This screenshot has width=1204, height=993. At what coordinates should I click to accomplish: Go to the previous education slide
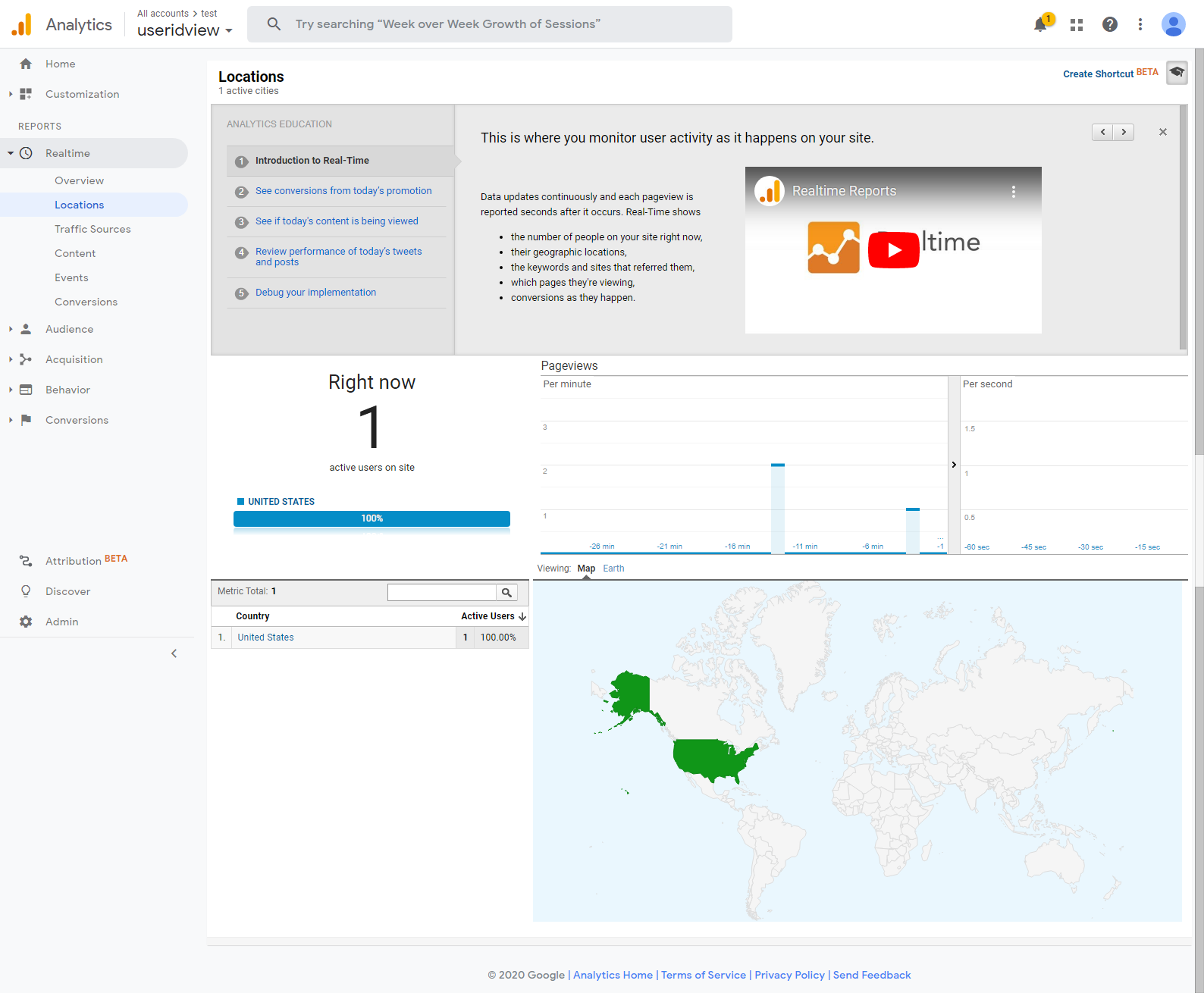point(1102,132)
